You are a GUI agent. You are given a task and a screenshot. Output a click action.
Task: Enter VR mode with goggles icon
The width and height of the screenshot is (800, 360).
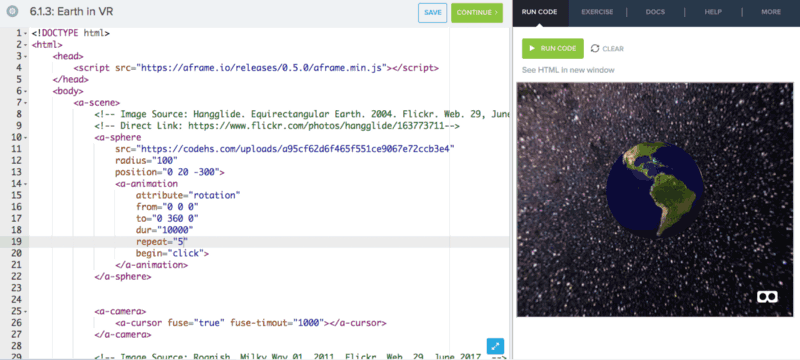click(767, 296)
